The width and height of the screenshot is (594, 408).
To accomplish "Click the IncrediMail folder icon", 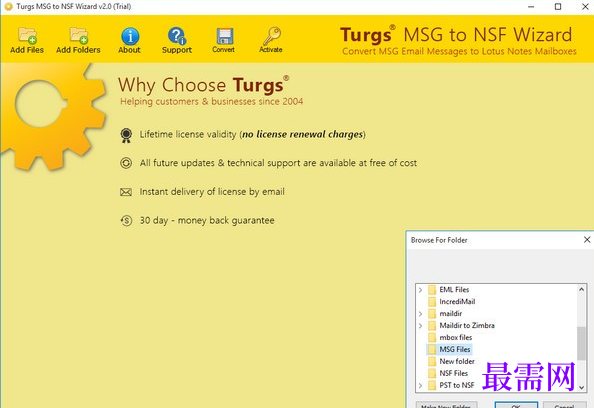I will pyautogui.click(x=432, y=302).
